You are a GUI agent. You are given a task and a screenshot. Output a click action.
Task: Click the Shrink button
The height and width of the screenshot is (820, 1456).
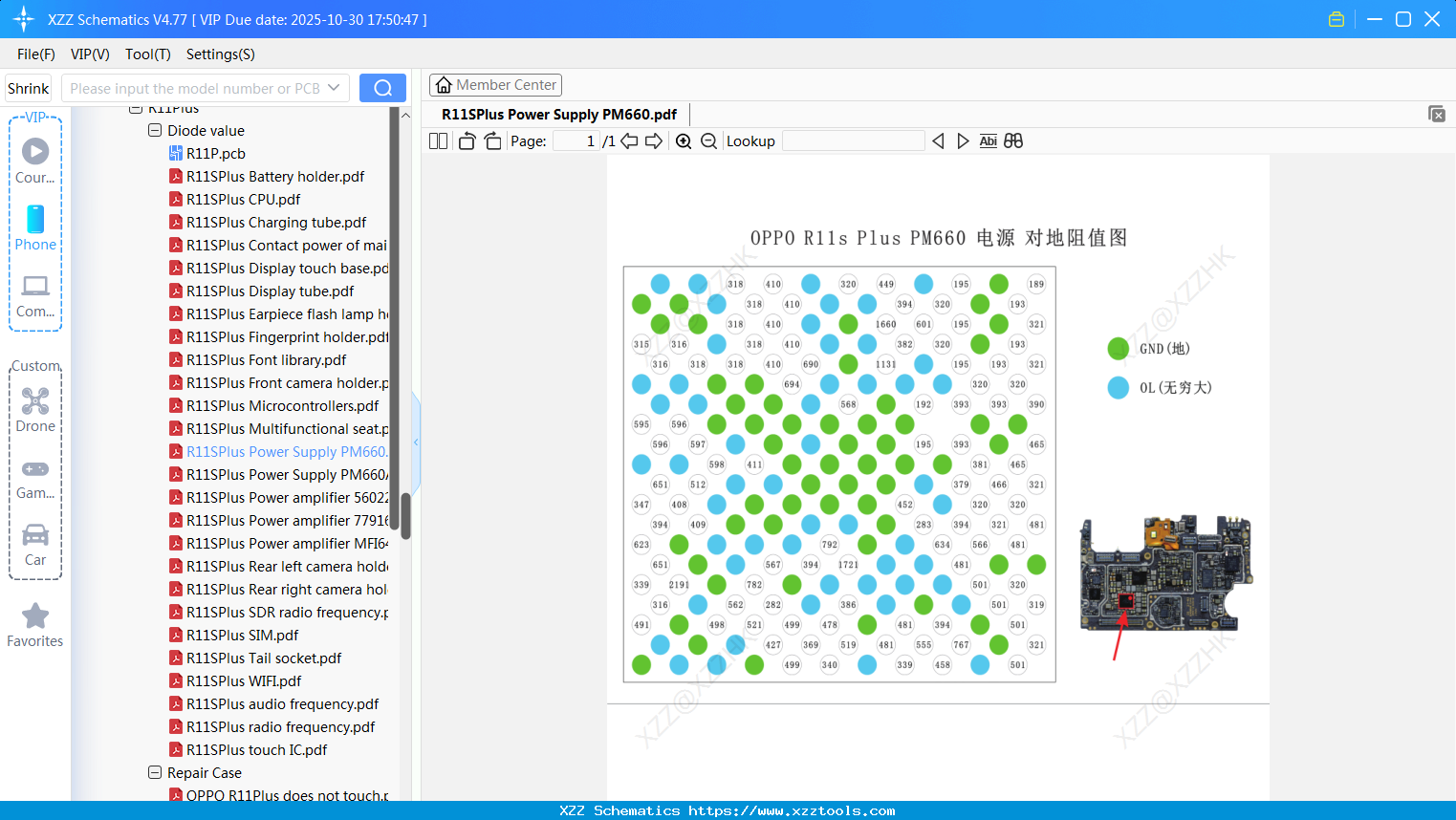point(29,88)
